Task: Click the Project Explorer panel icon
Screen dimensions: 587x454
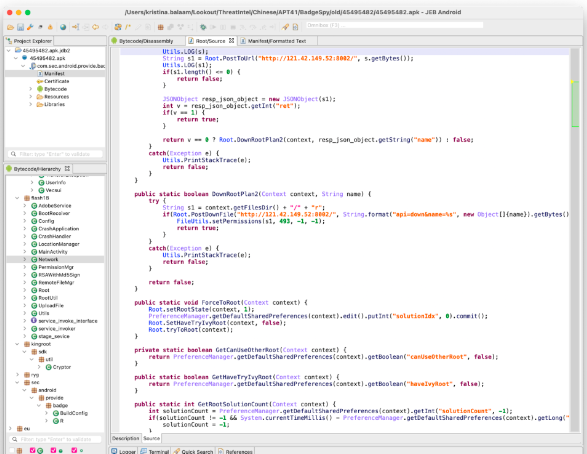Action: click(9, 41)
